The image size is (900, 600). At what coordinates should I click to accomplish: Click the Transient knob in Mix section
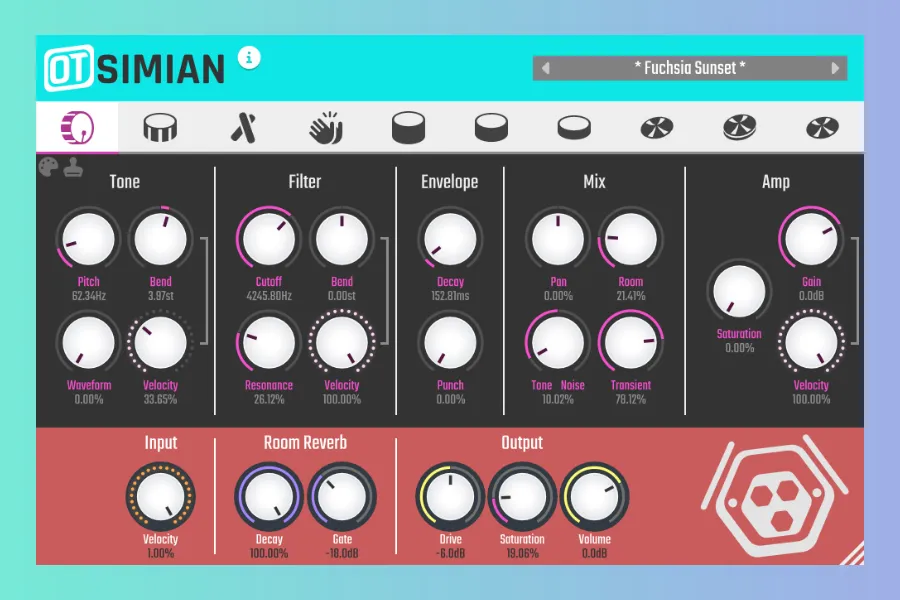click(x=631, y=342)
